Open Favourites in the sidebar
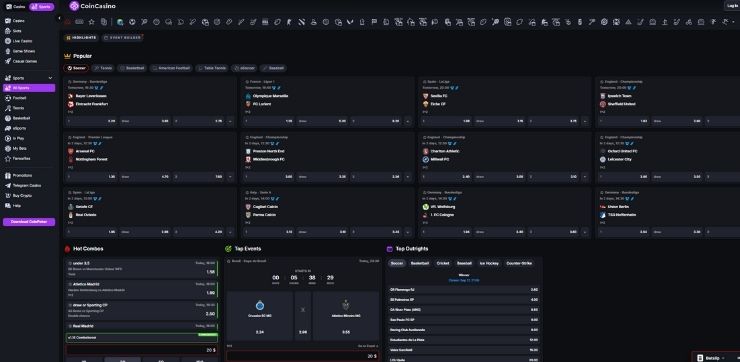Image resolution: width=740 pixels, height=362 pixels. [x=21, y=159]
